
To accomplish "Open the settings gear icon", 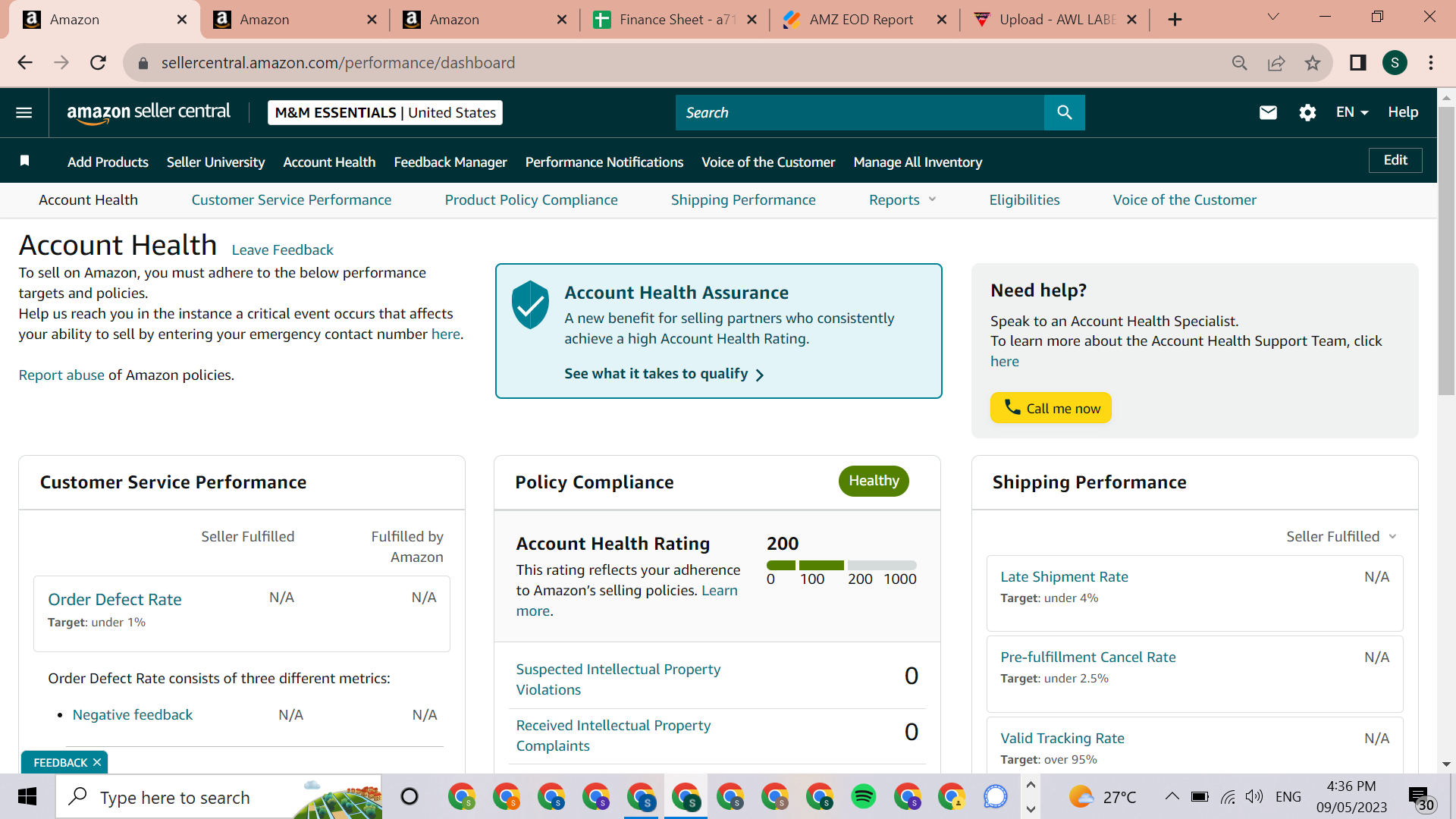I will click(x=1307, y=113).
